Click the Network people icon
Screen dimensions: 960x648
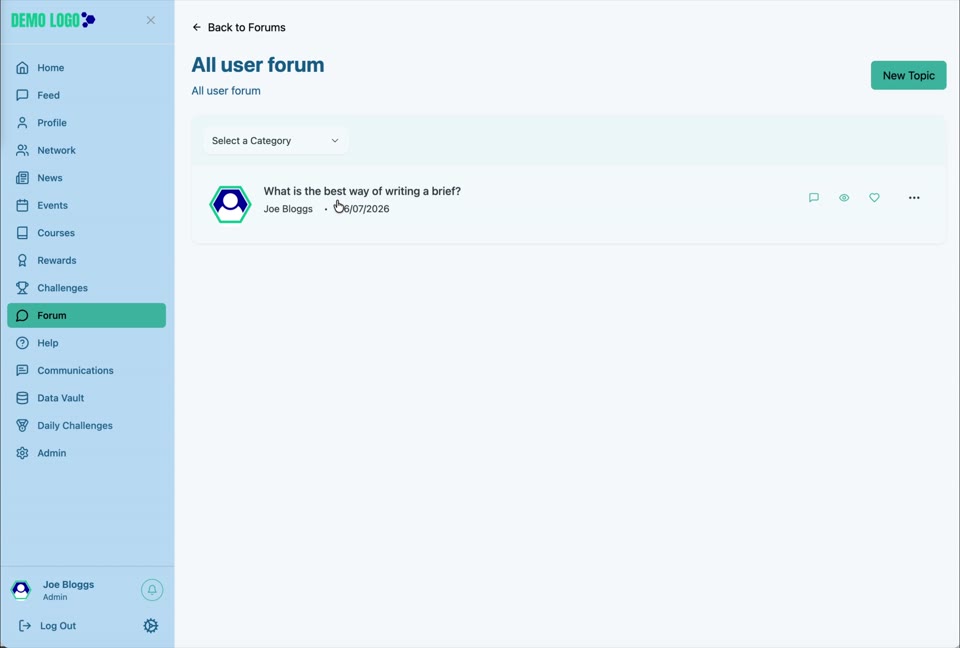click(22, 150)
